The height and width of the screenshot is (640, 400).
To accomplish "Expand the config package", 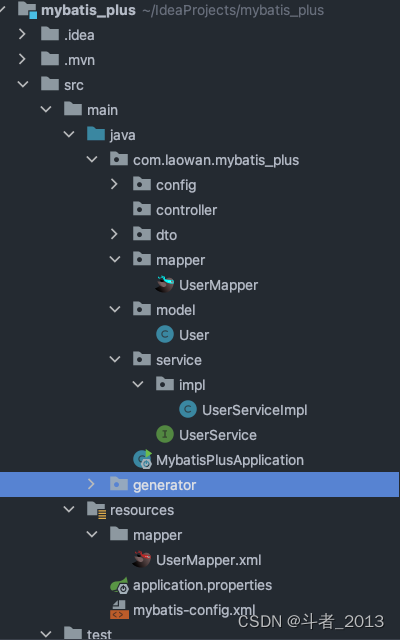I will (114, 184).
